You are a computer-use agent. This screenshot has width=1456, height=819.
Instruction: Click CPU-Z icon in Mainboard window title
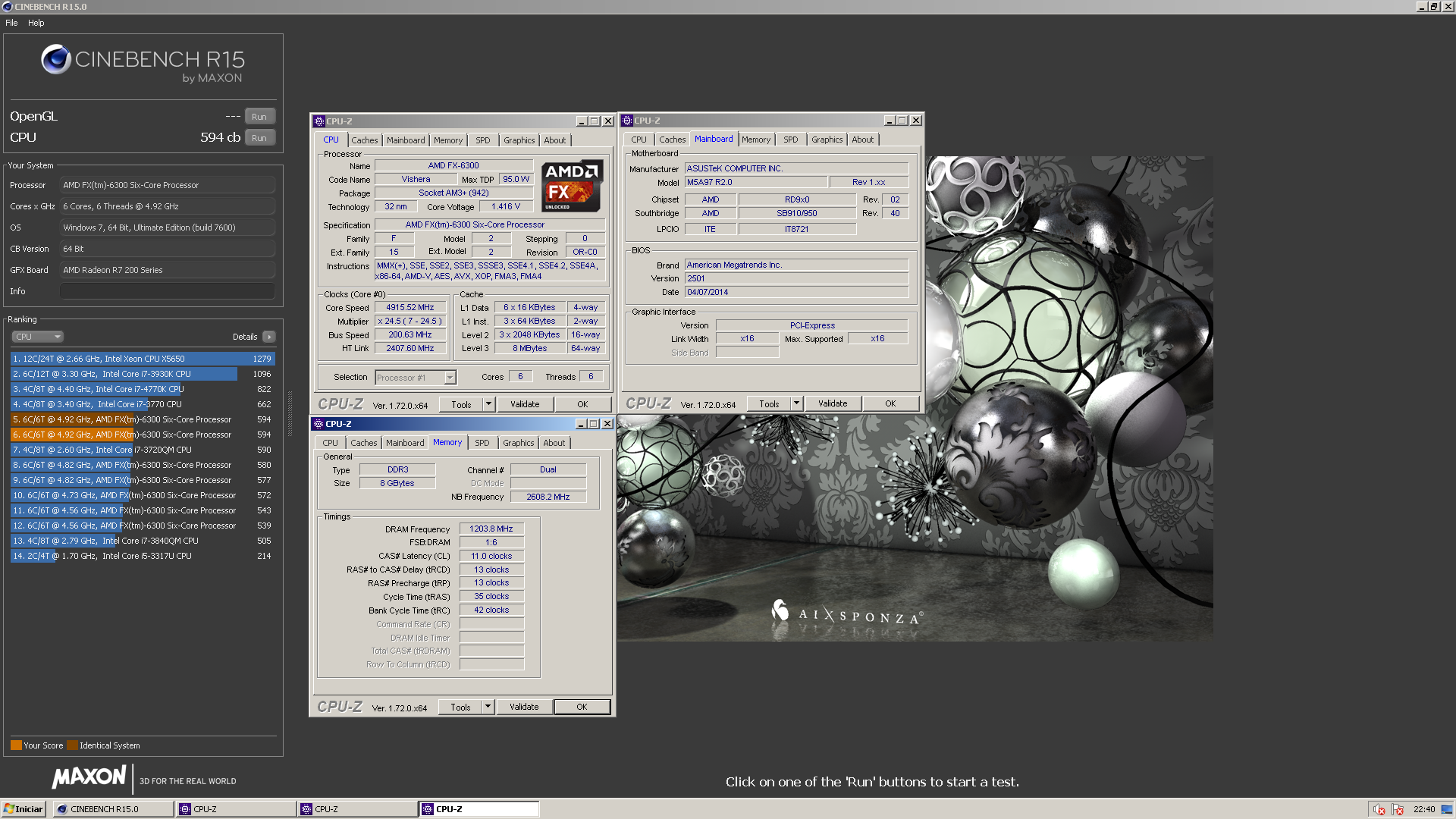click(x=627, y=121)
